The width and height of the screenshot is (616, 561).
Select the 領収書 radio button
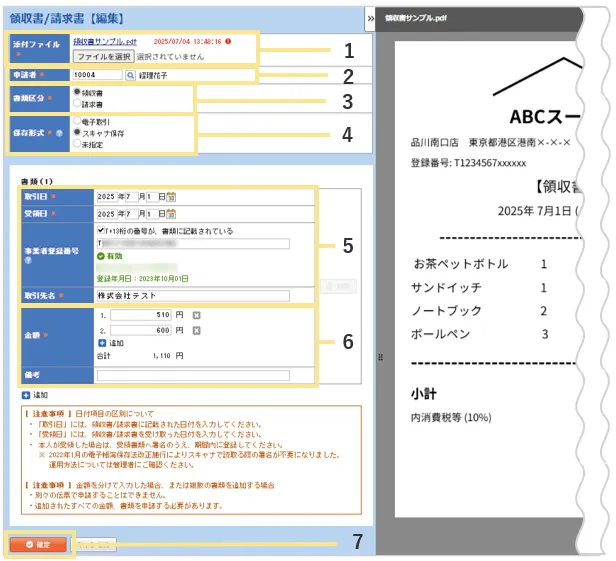(x=78, y=91)
